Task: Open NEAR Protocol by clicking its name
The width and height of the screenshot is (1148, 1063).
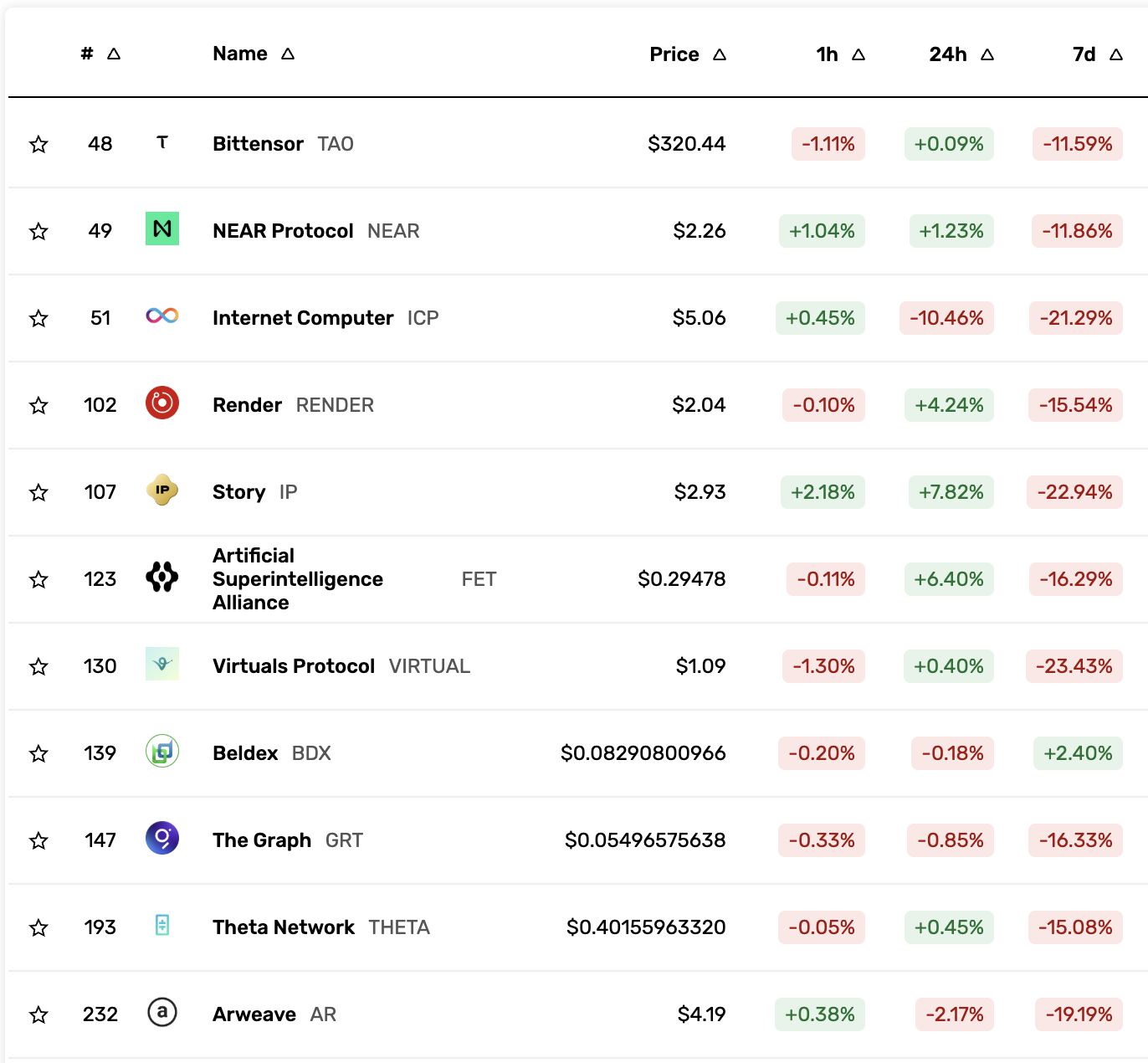Action: tap(282, 231)
